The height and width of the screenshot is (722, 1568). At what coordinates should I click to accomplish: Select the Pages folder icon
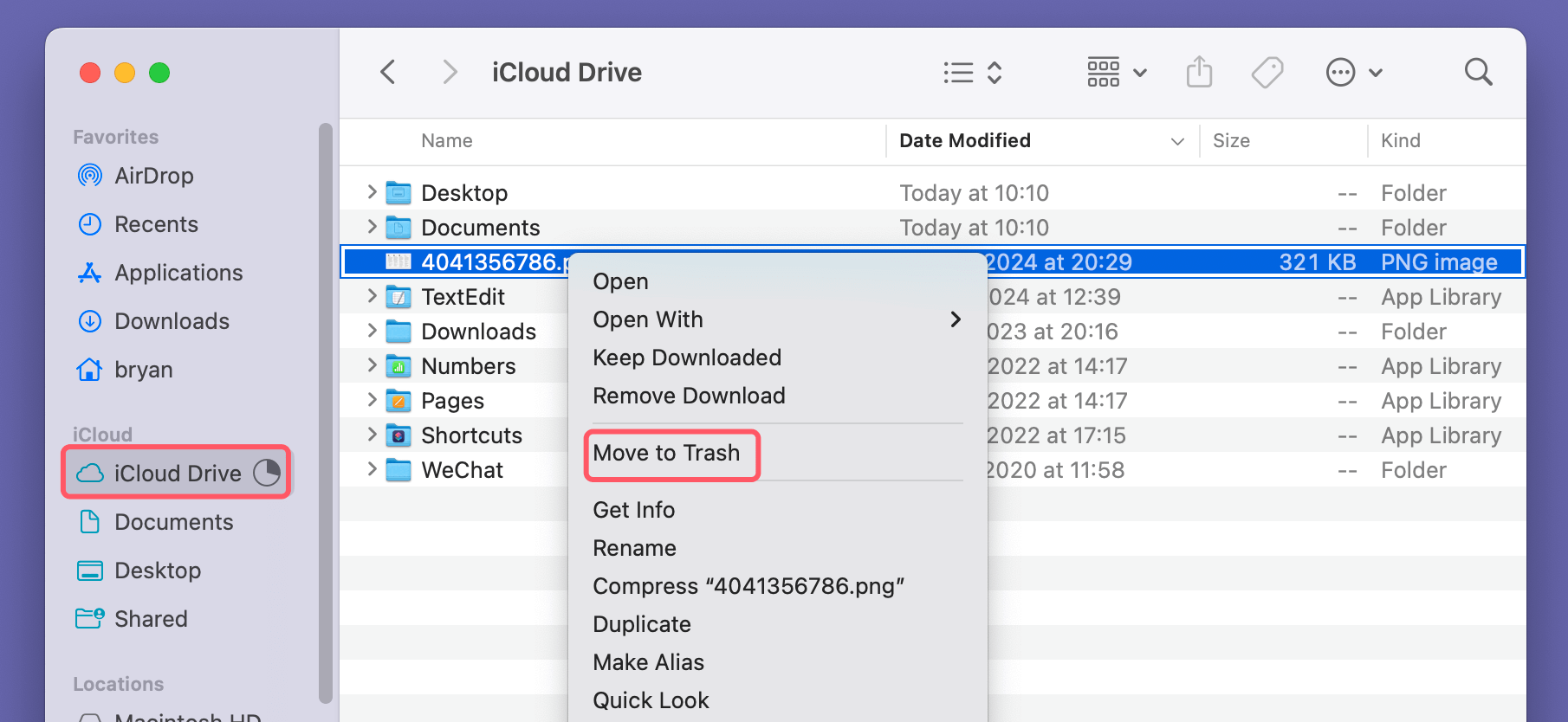click(398, 400)
